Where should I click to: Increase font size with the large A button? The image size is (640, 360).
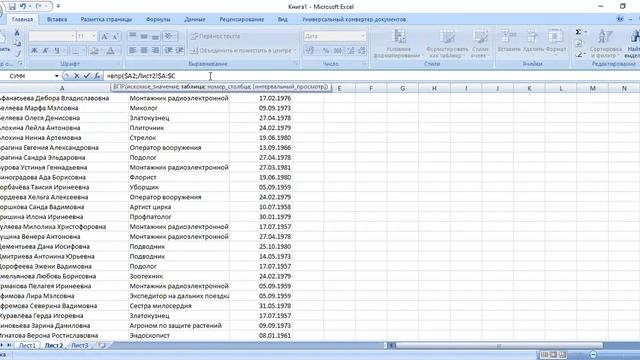point(104,36)
